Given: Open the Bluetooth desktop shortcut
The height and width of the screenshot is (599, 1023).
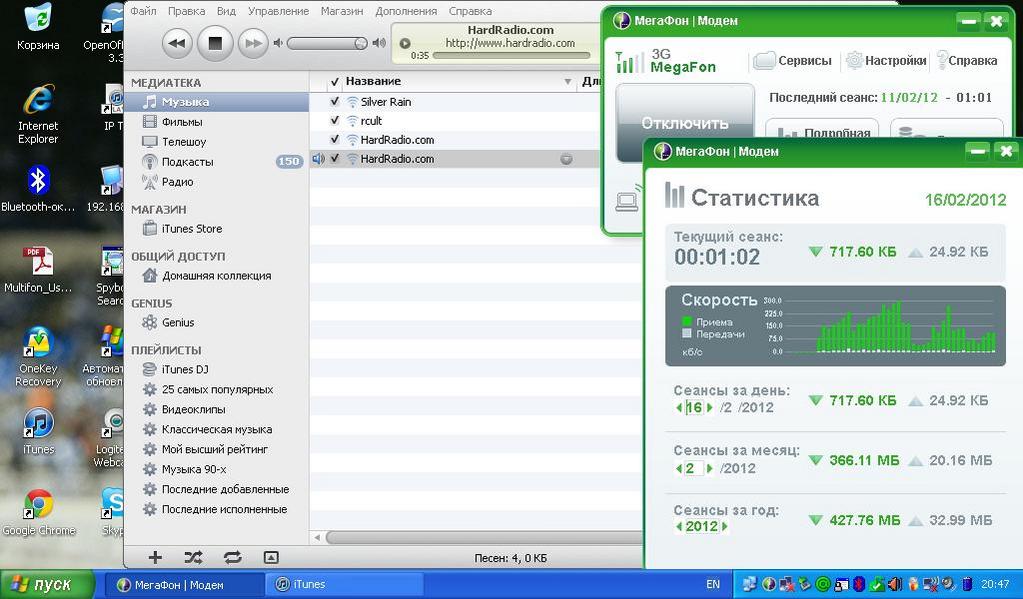Looking at the screenshot, I should coord(38,189).
